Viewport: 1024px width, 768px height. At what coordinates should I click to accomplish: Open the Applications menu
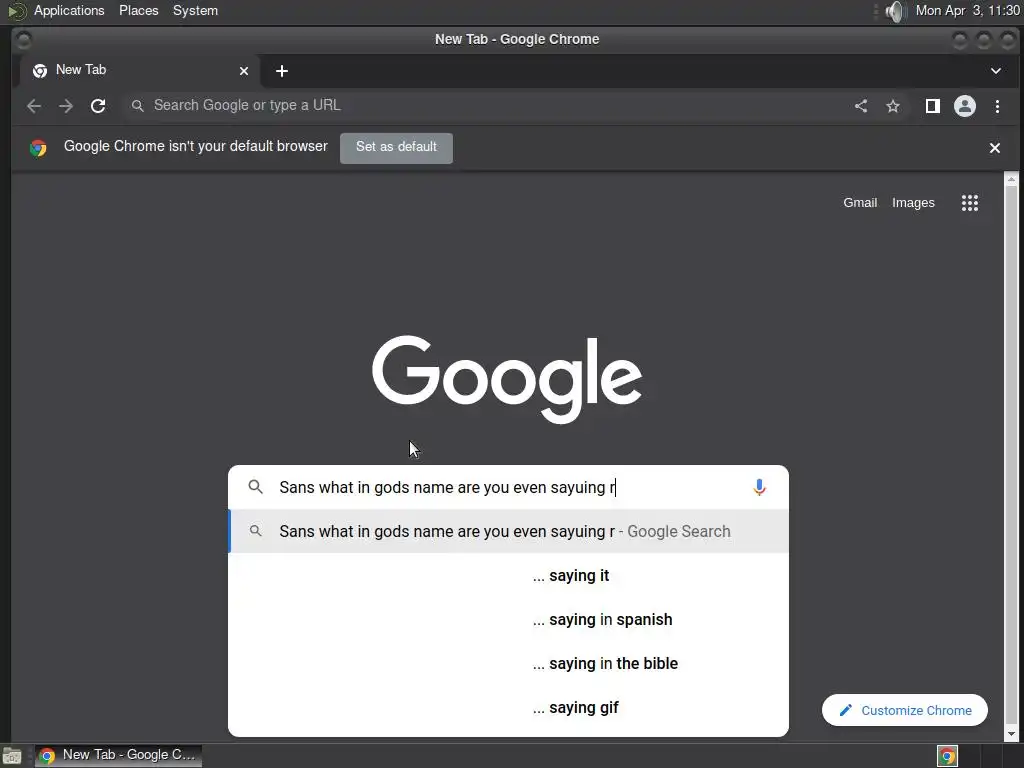(69, 10)
